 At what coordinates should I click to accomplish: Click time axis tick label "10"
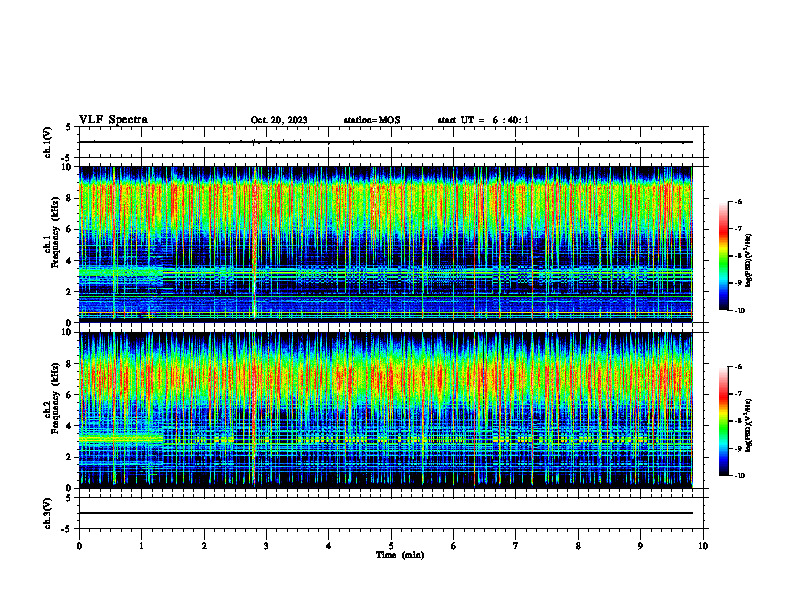(x=703, y=546)
